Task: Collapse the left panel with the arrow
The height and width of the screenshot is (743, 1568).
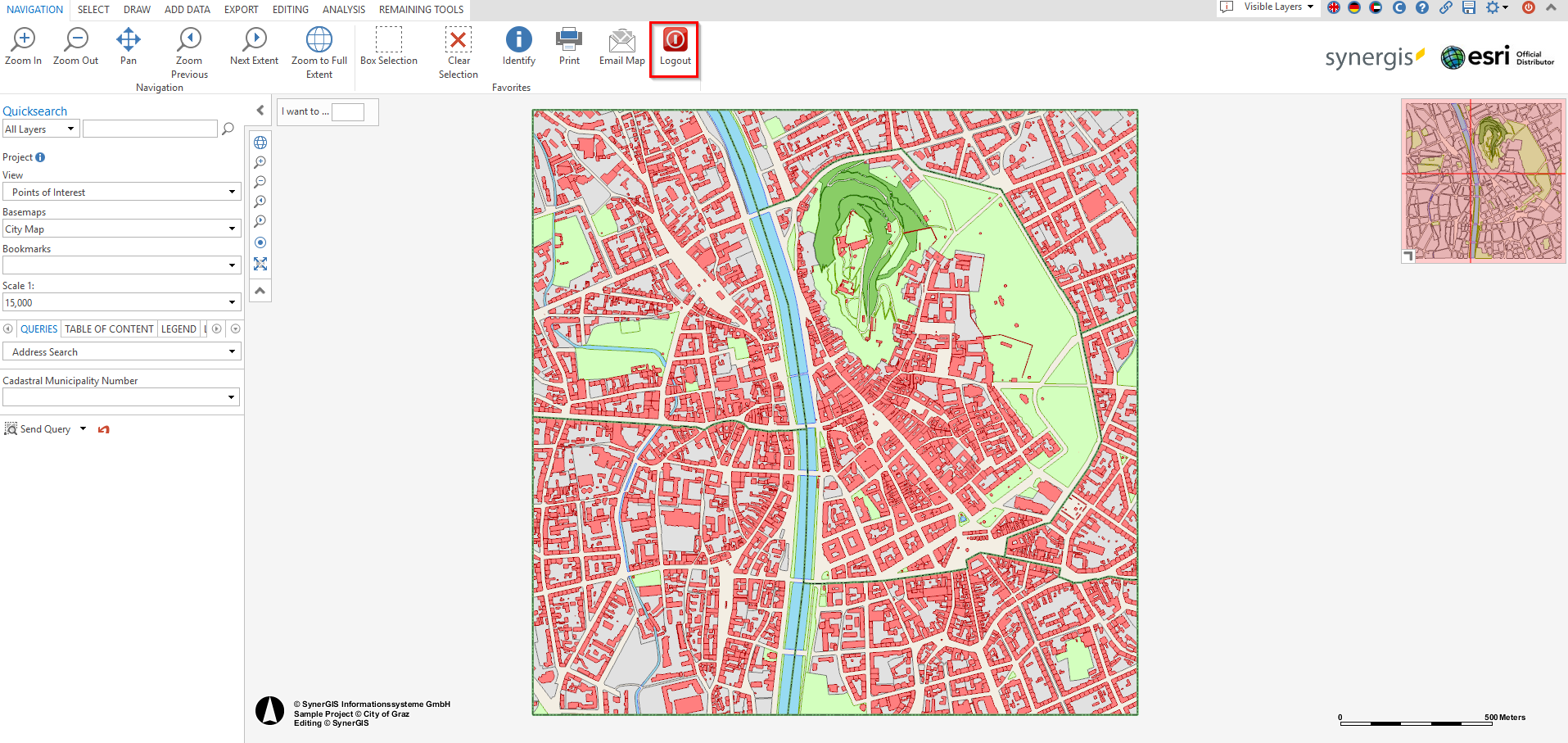Action: (x=260, y=111)
